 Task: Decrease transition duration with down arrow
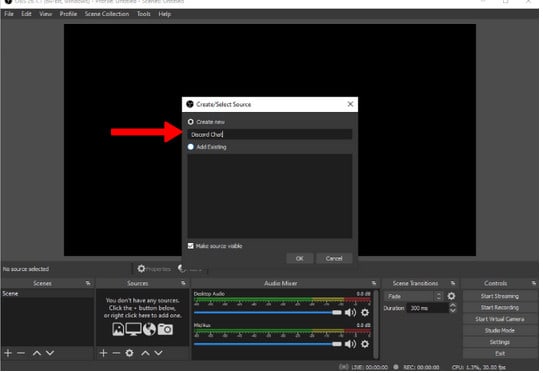coord(452,311)
